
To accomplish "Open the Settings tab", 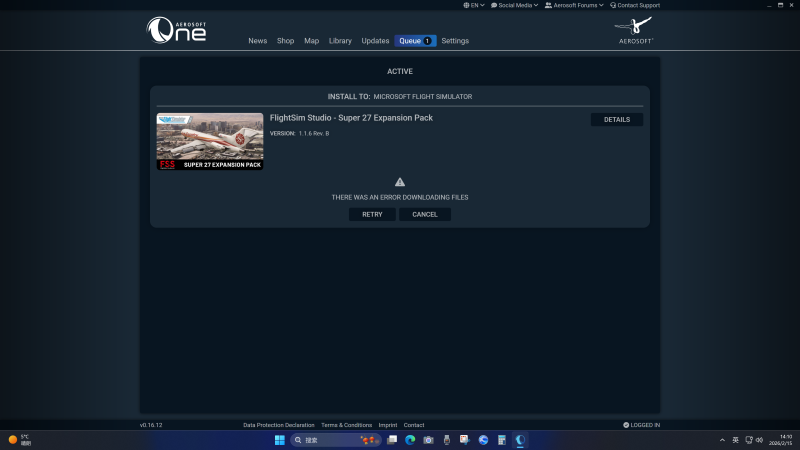I will pyautogui.click(x=455, y=41).
